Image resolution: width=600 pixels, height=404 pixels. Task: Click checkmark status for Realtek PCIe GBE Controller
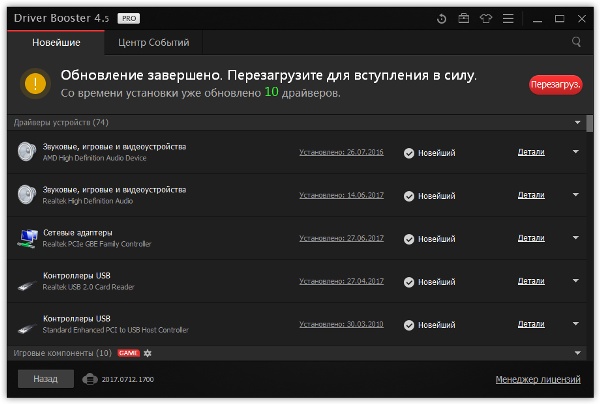click(409, 239)
